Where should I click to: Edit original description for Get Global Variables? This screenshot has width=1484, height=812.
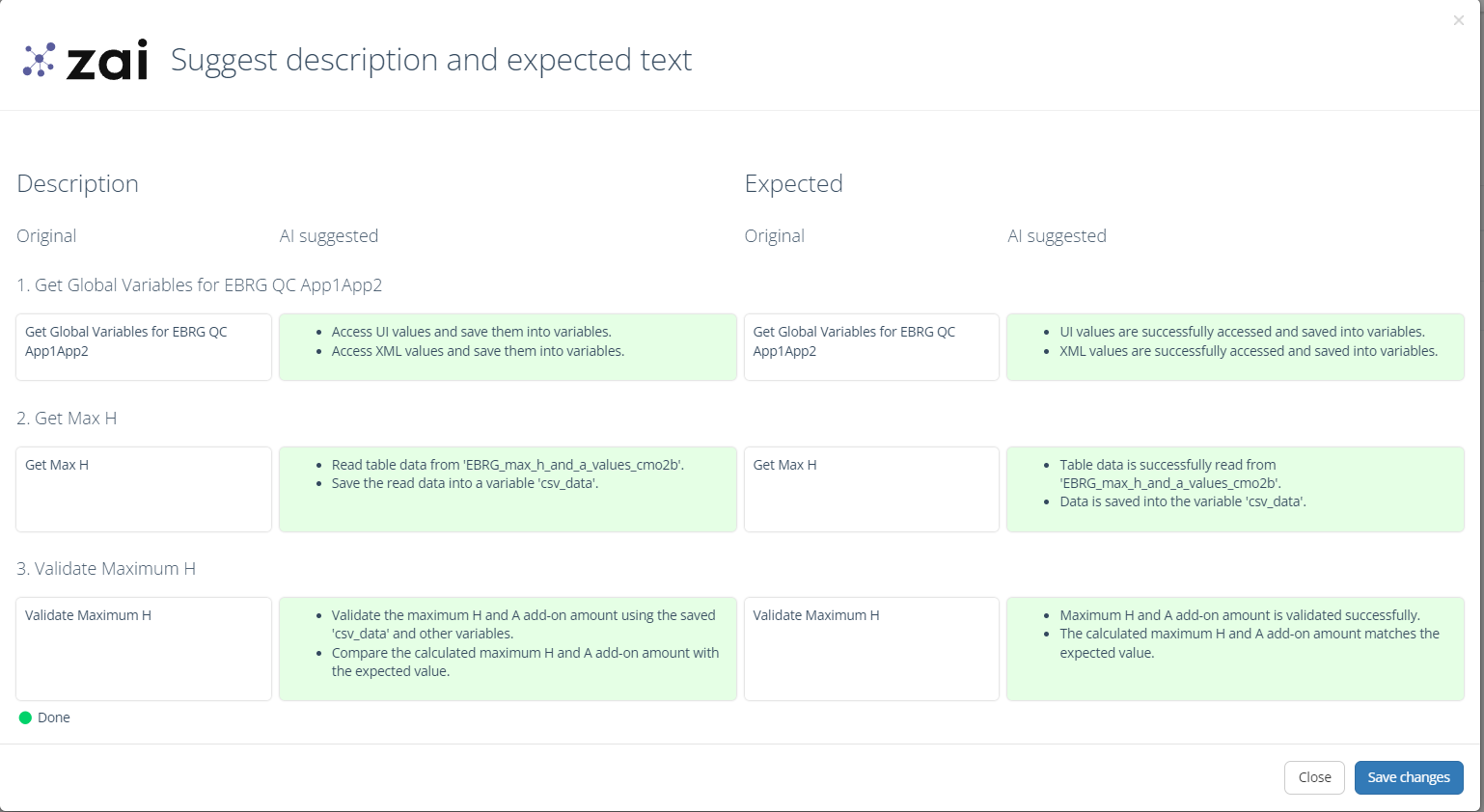tap(144, 347)
